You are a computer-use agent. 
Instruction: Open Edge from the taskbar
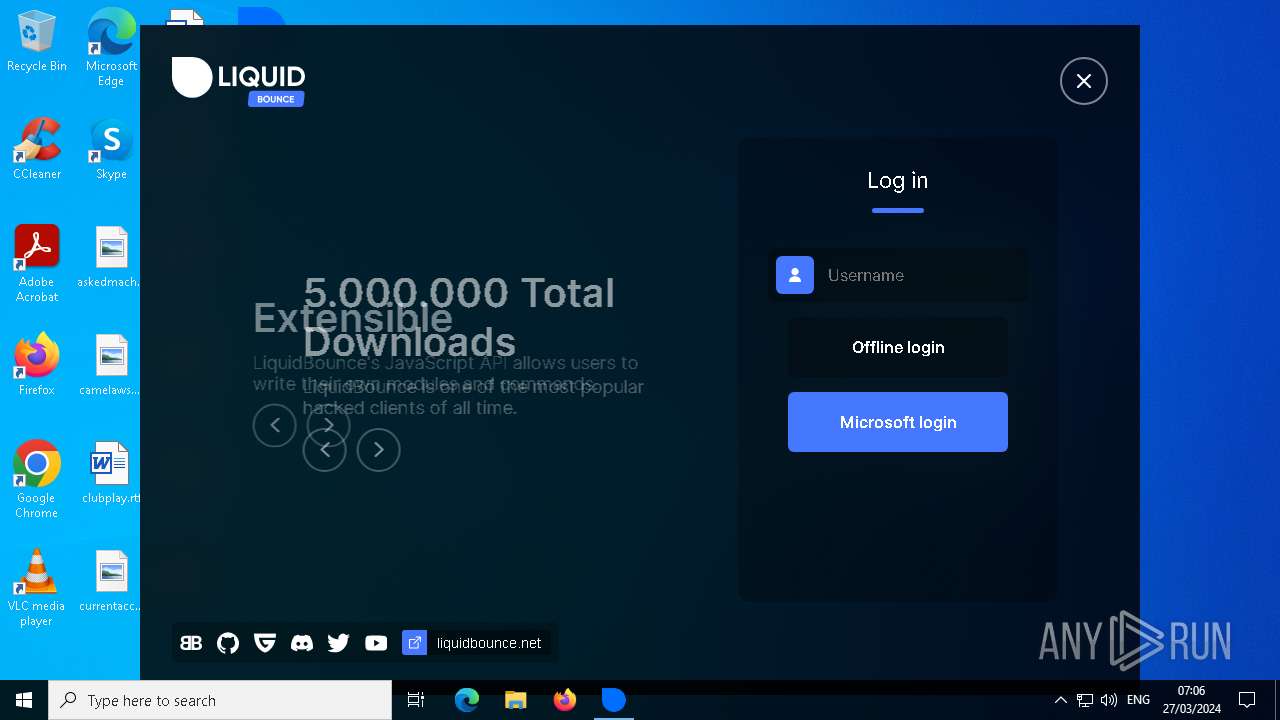467,700
